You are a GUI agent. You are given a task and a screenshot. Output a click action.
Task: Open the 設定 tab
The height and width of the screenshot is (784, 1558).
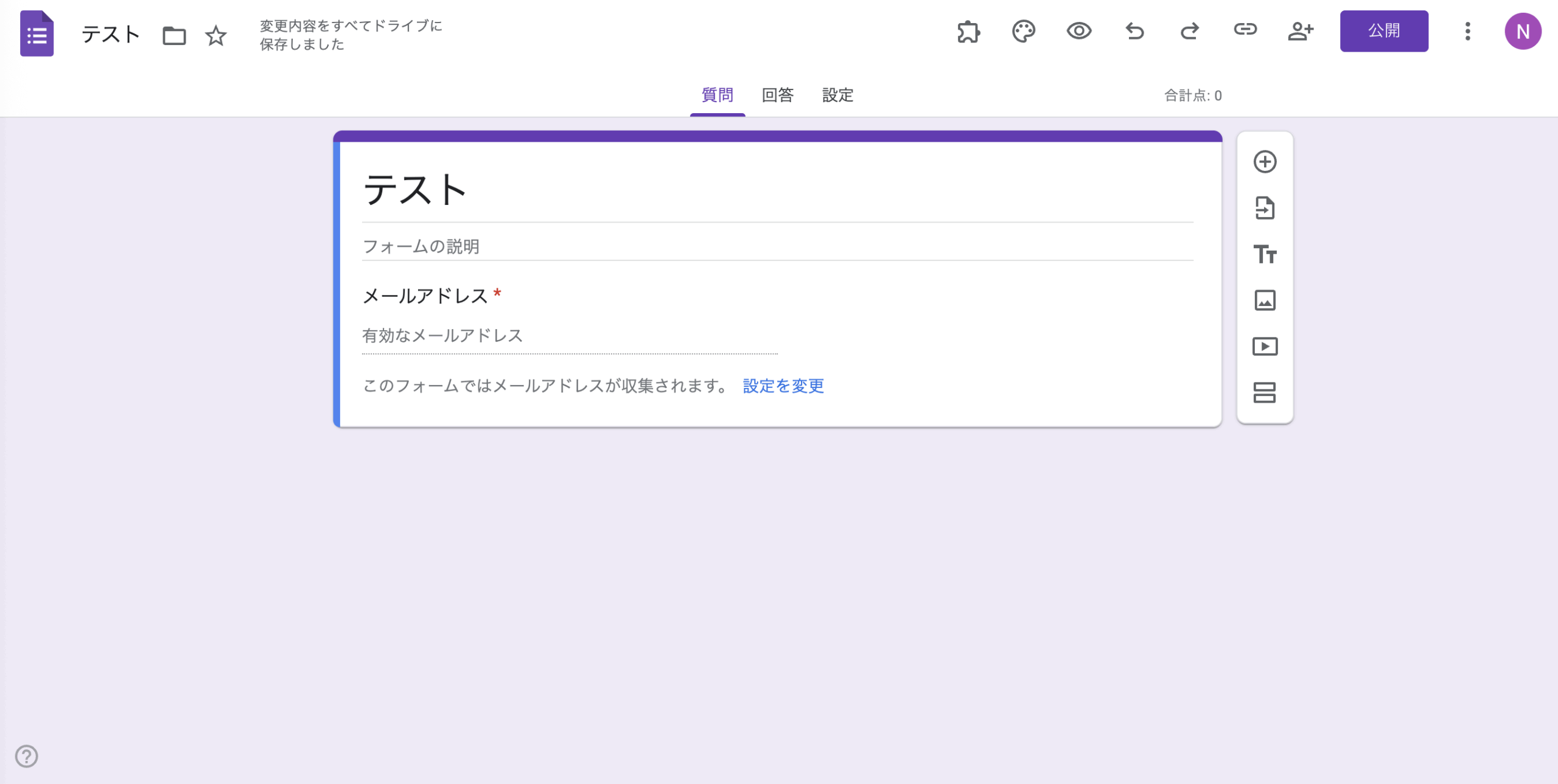837,95
